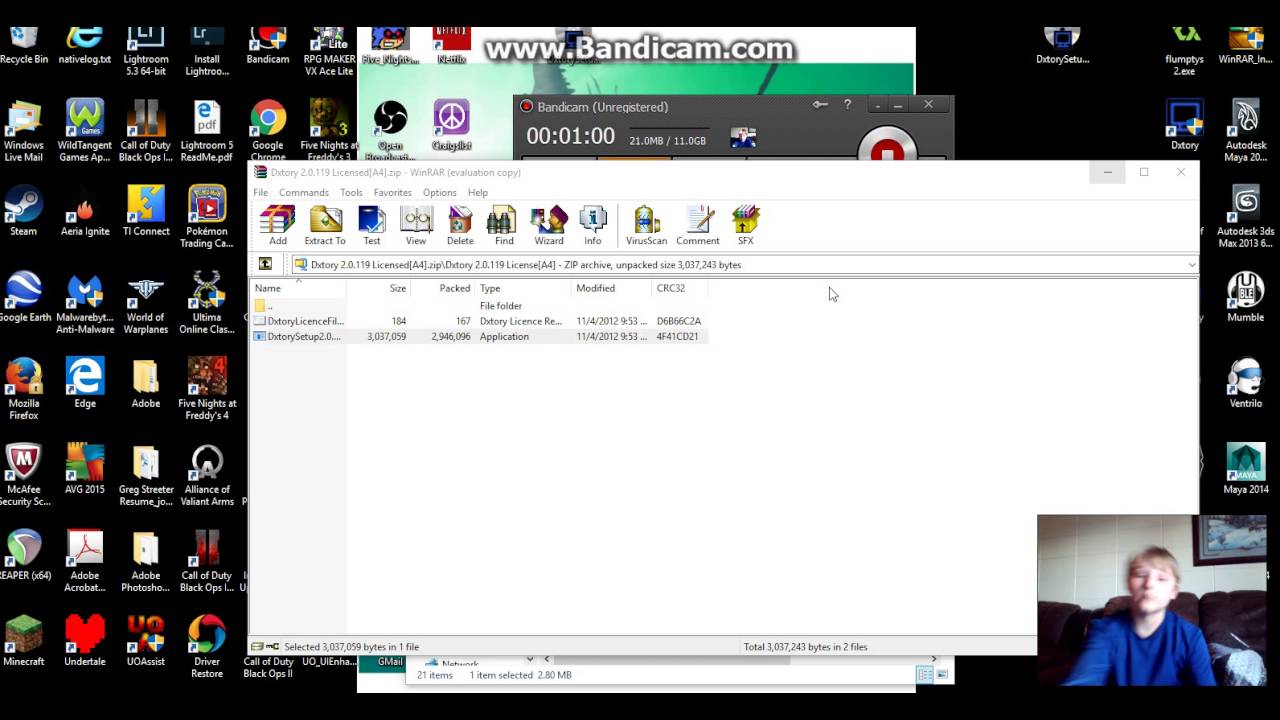This screenshot has height=720, width=1280.
Task: Open the REAPER (x64) desktop icon
Action: pos(24,556)
